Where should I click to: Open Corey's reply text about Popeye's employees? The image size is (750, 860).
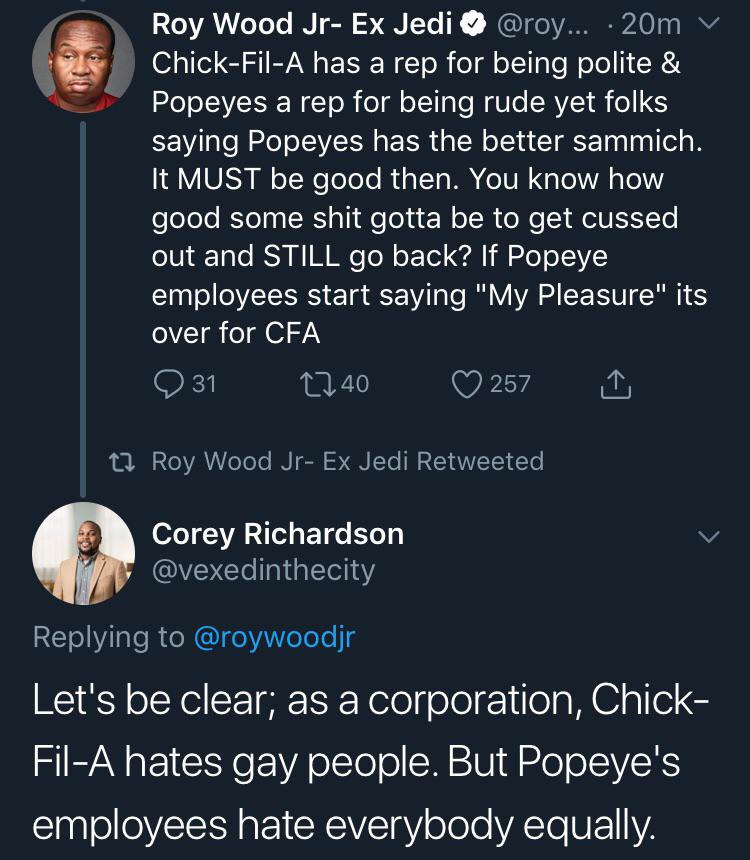[370, 763]
